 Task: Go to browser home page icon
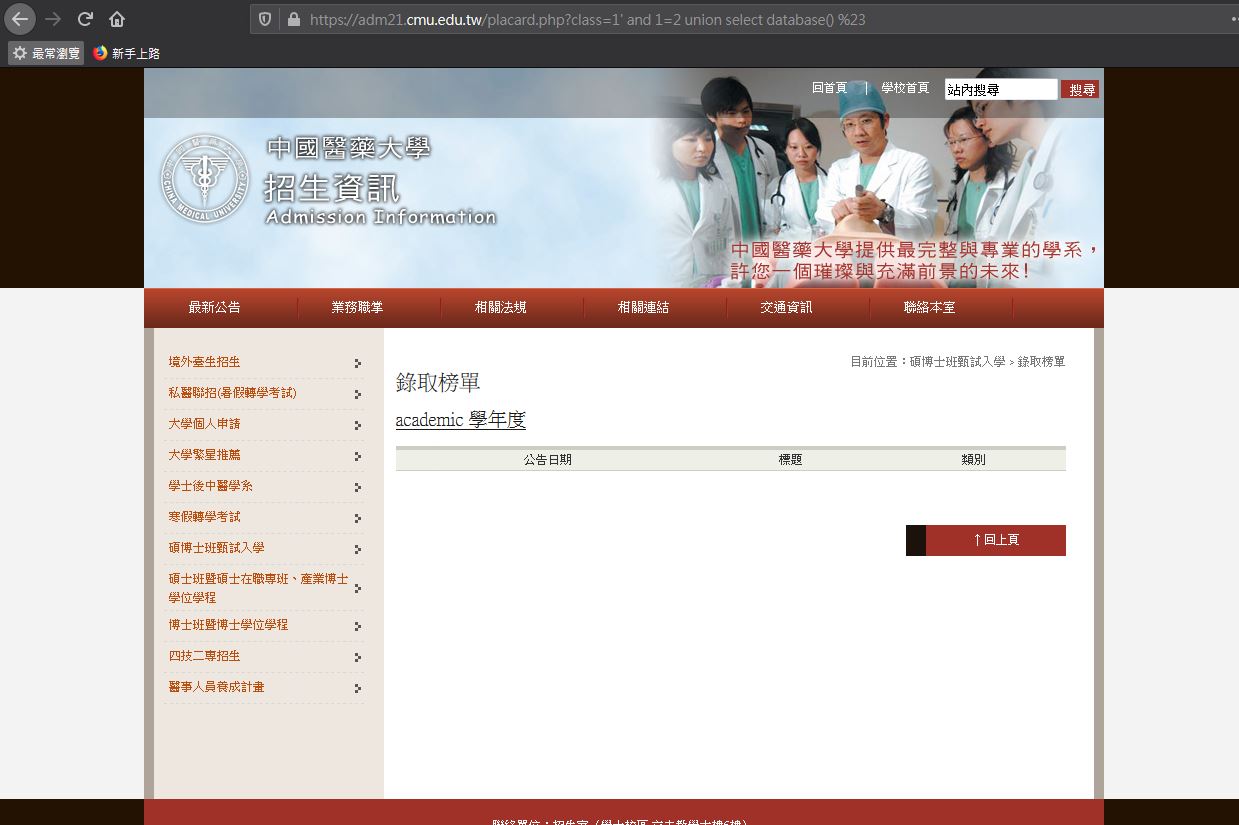tap(117, 19)
